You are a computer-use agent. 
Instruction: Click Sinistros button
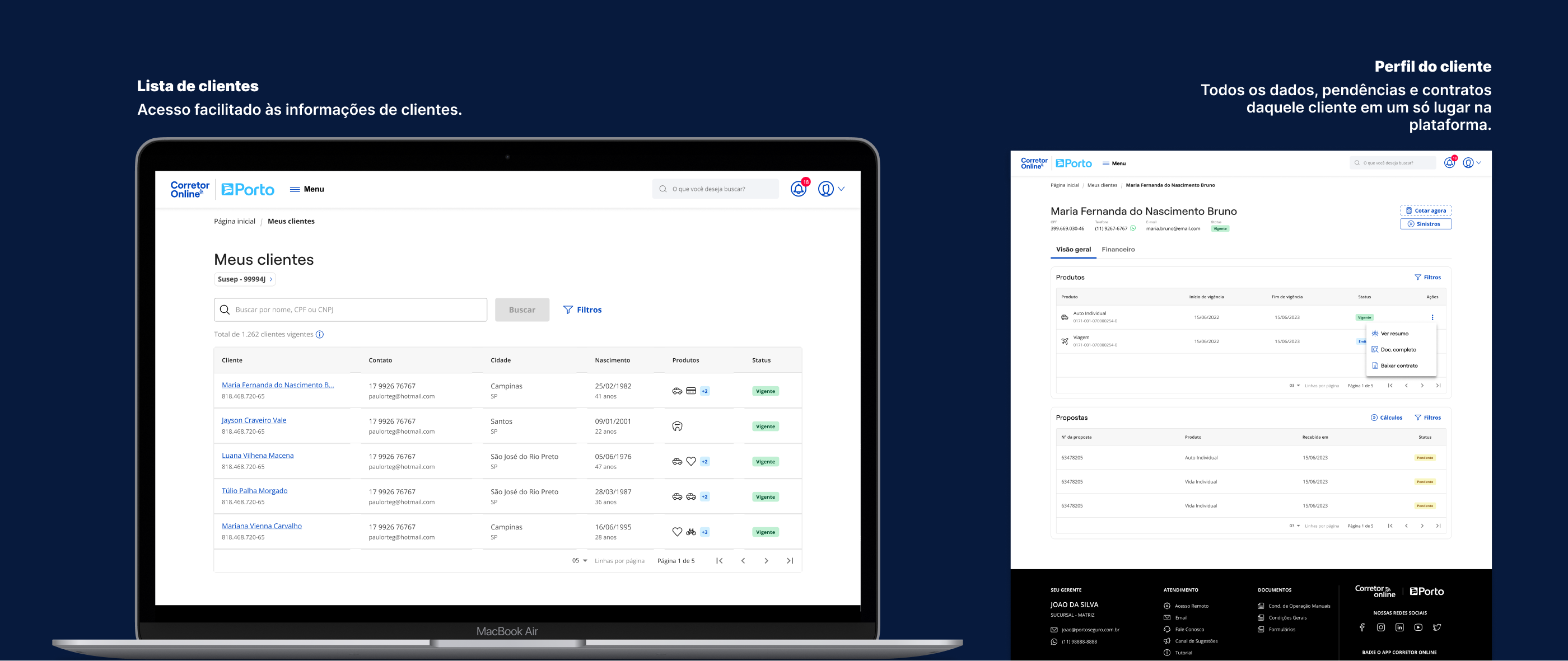tap(1426, 224)
